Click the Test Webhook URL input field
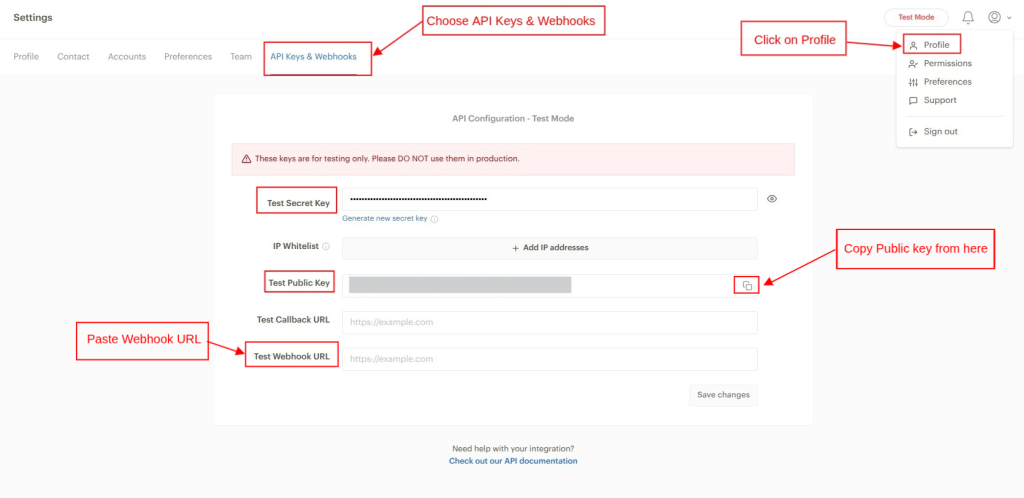The width and height of the screenshot is (1024, 498). (x=550, y=359)
